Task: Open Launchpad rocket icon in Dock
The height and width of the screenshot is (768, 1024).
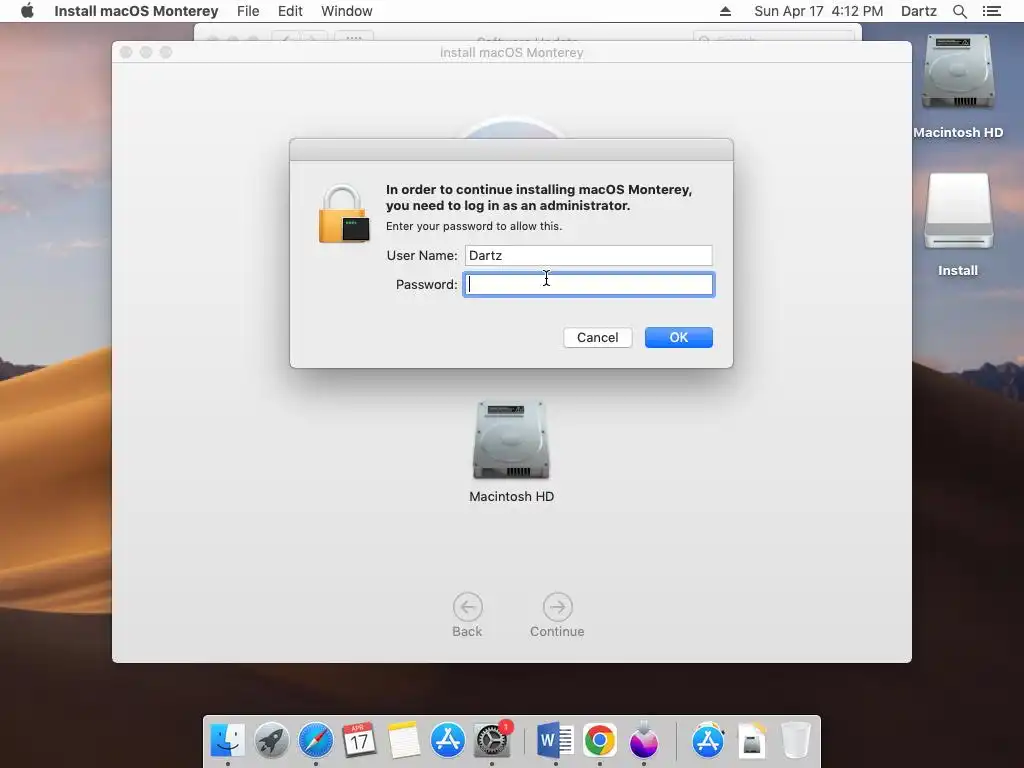Action: tap(272, 740)
